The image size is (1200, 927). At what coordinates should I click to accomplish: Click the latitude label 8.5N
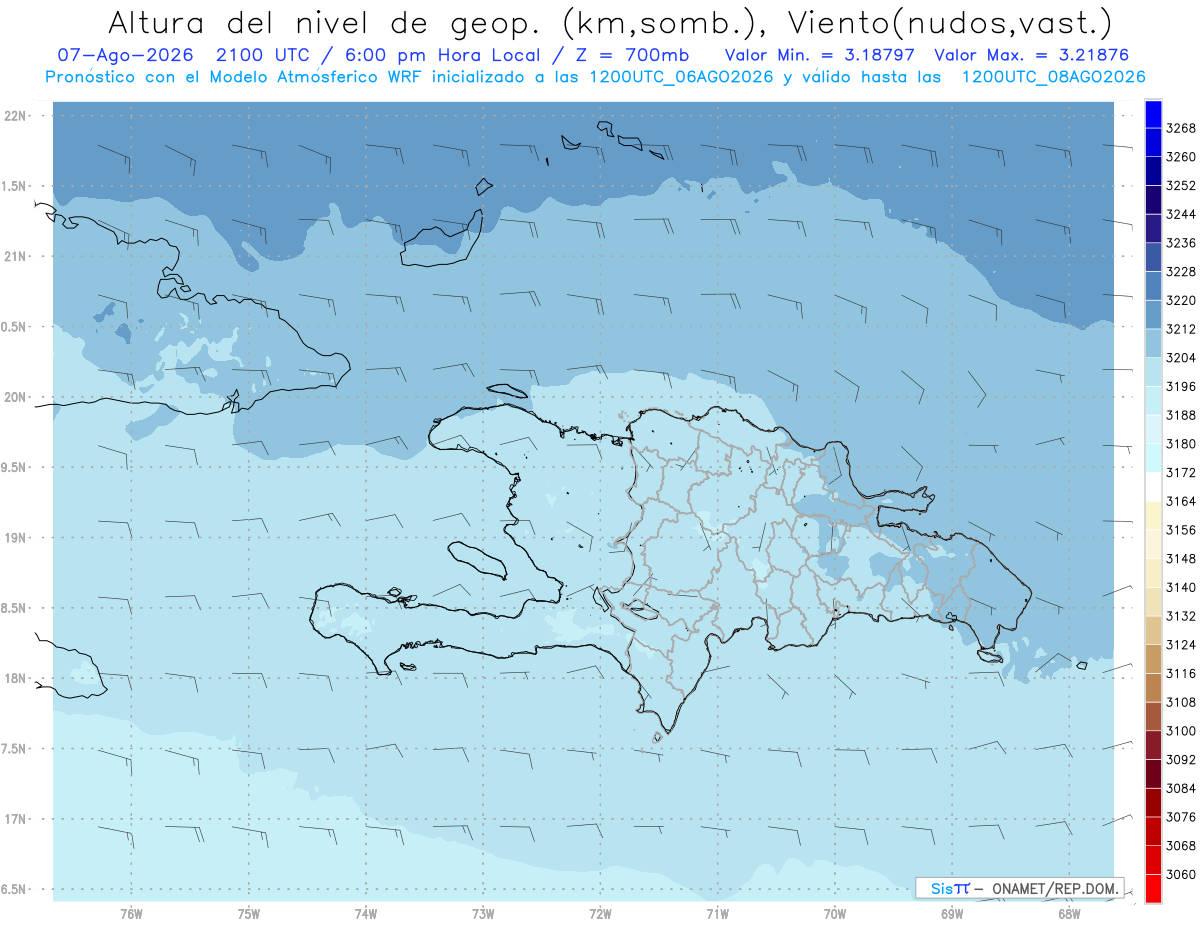tap(13, 608)
